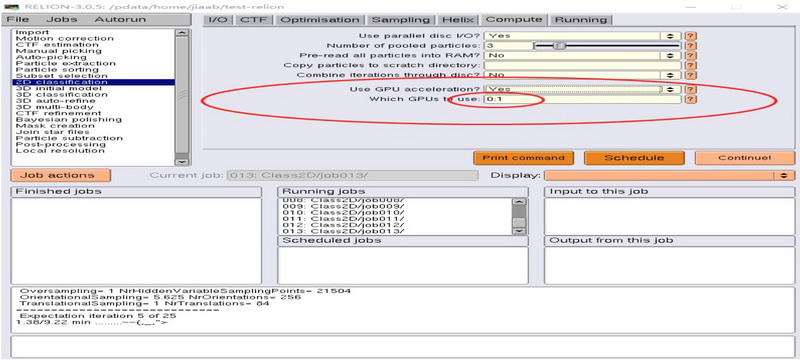Select Import in the job type list
The image size is (800, 363).
[93, 32]
